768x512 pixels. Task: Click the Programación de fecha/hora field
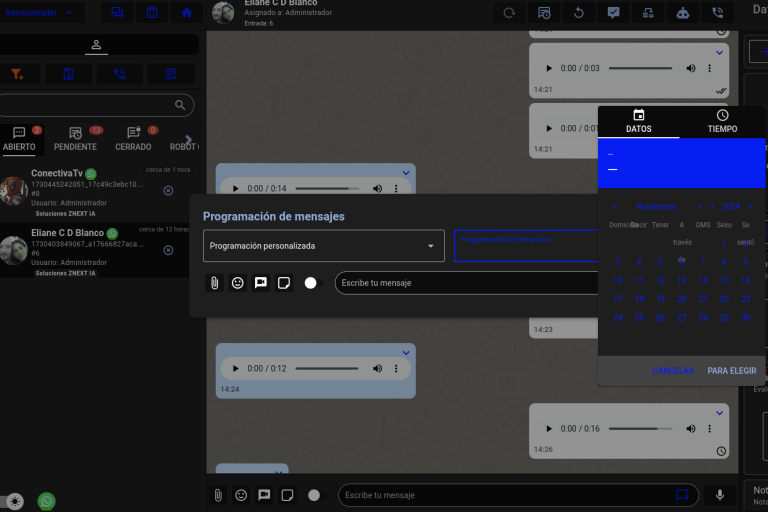tap(526, 246)
